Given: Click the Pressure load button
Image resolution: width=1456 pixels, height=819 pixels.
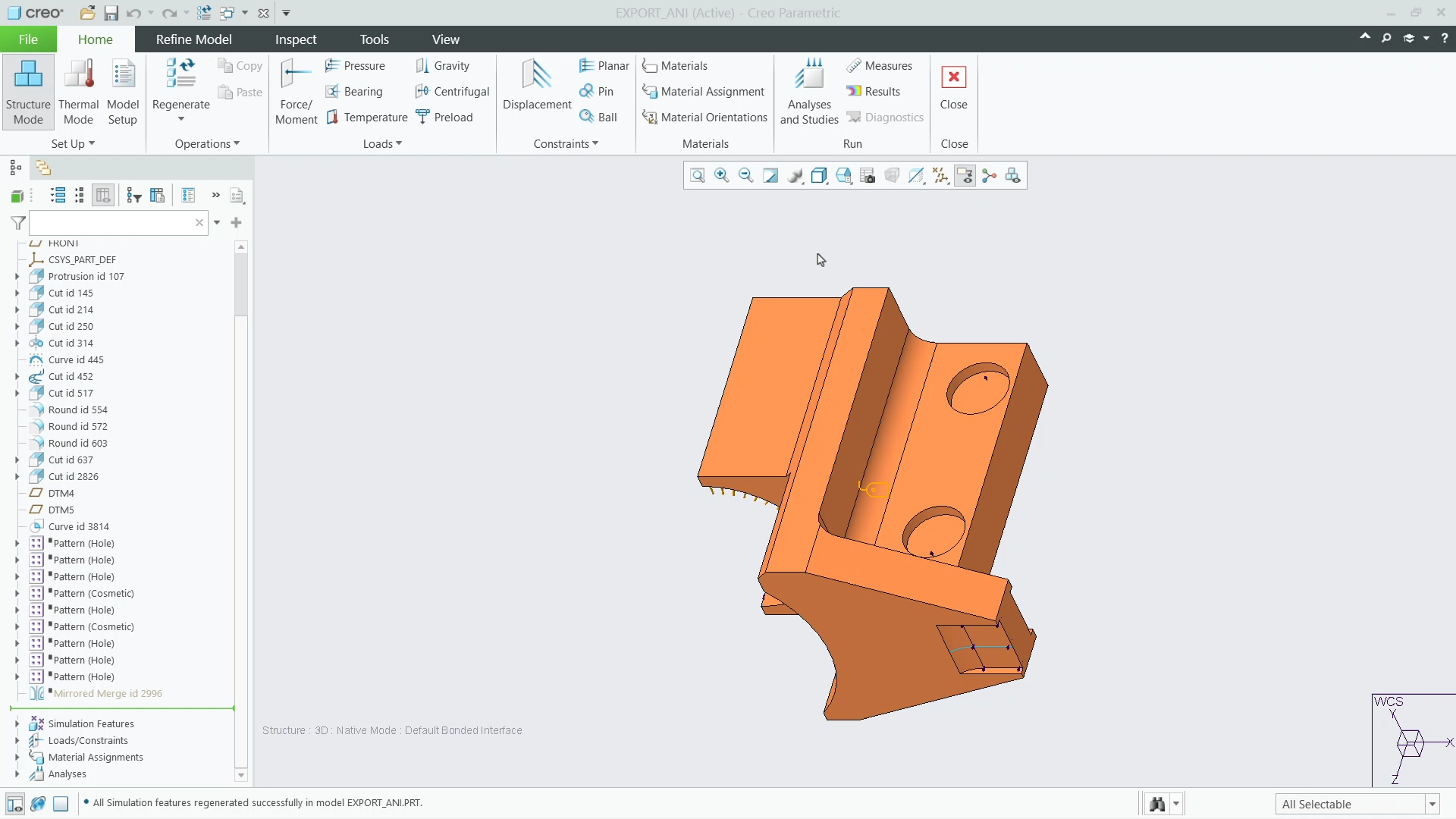Looking at the screenshot, I should point(355,66).
